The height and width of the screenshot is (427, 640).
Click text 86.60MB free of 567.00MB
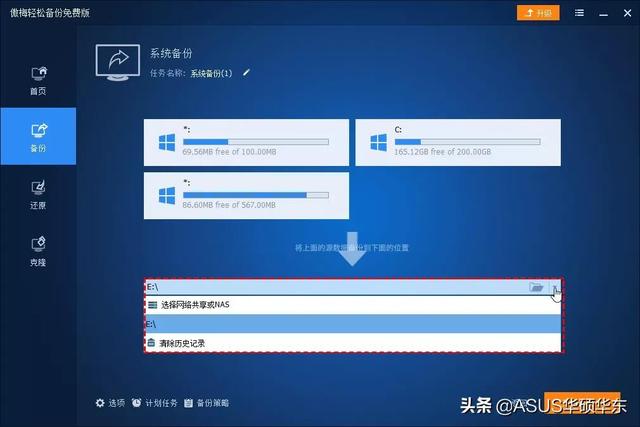click(x=229, y=205)
